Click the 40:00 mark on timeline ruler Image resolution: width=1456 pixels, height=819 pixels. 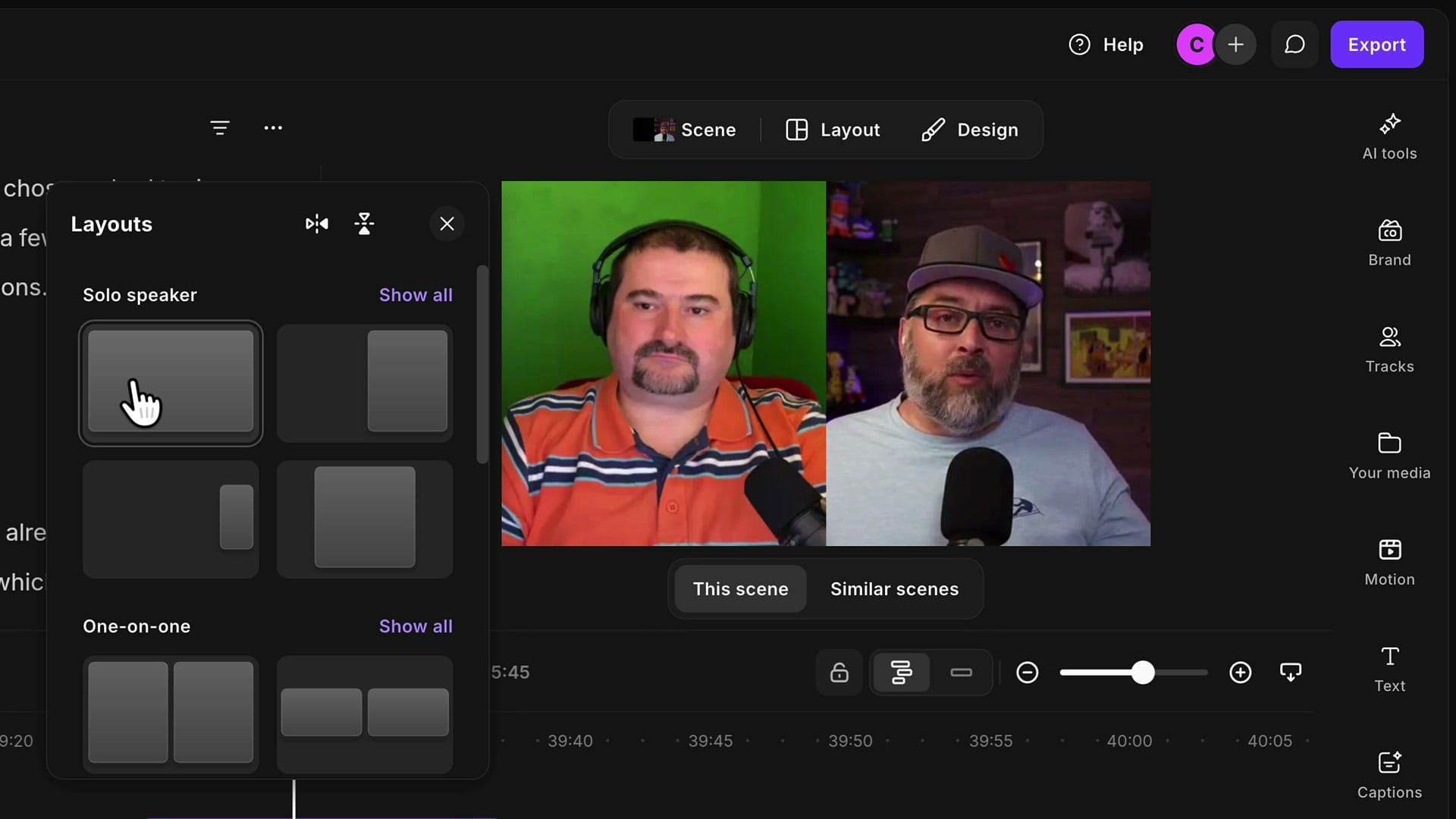(1129, 741)
